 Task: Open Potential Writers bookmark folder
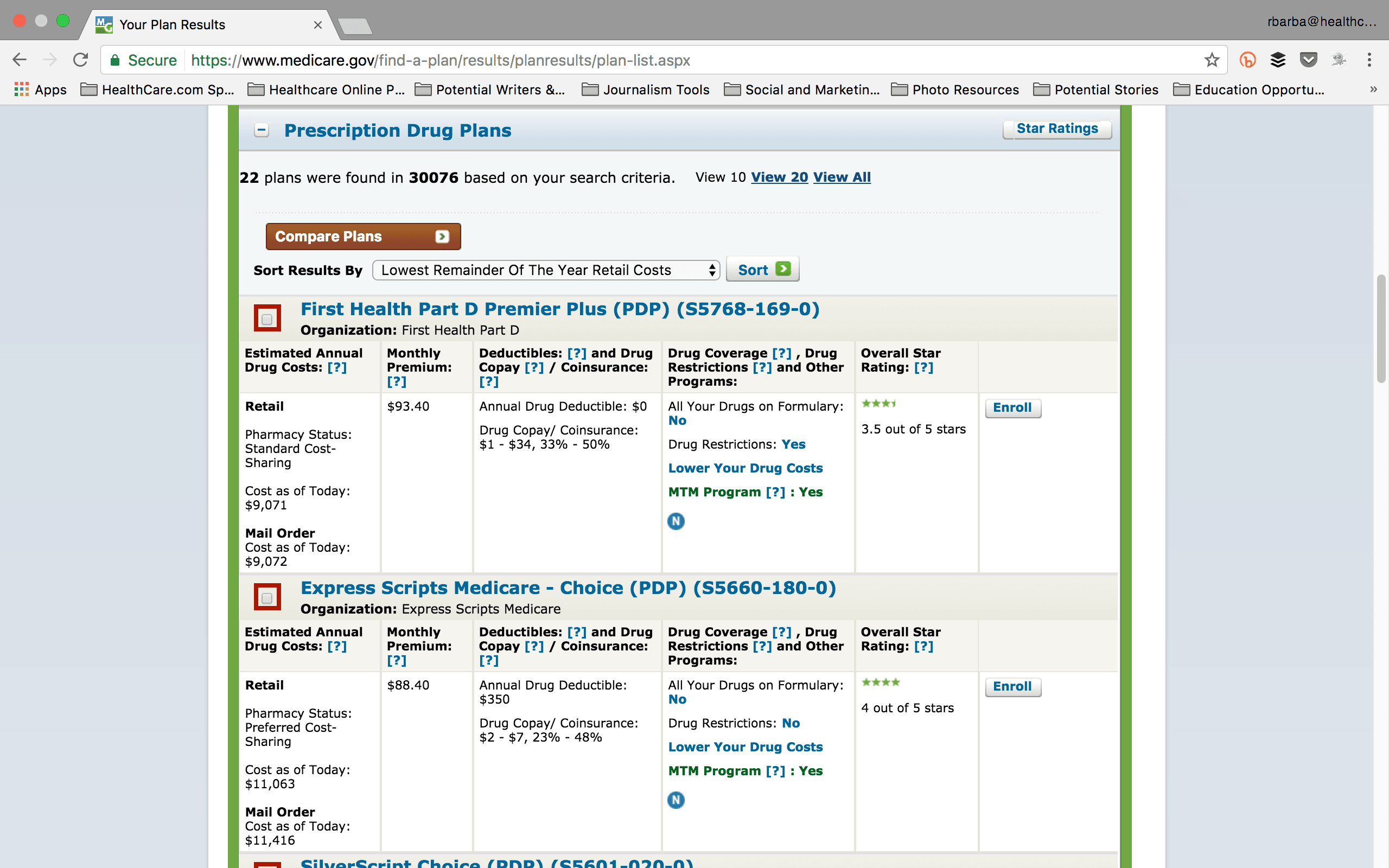[x=489, y=90]
